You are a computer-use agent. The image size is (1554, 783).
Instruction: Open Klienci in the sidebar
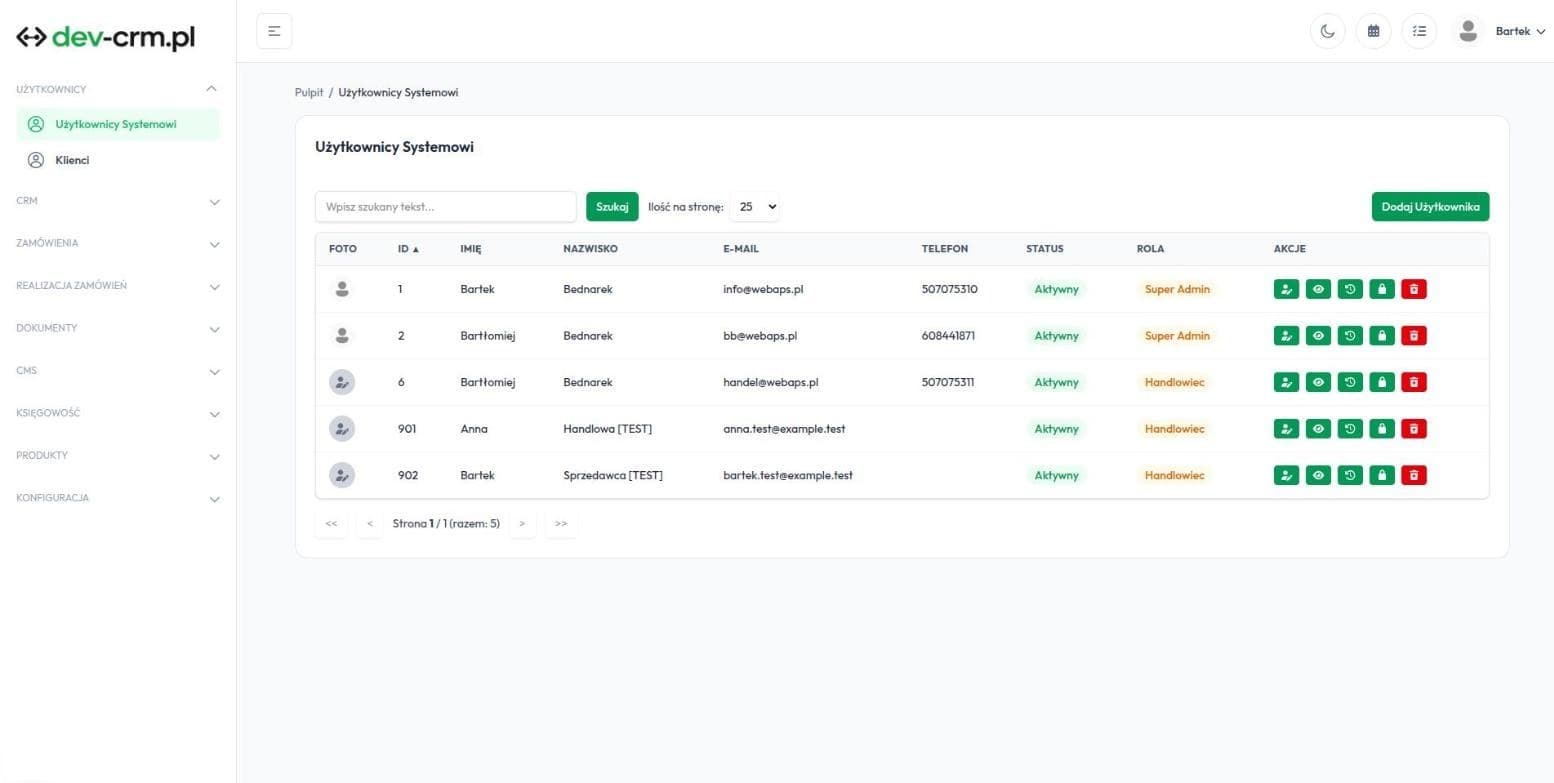click(x=118, y=160)
